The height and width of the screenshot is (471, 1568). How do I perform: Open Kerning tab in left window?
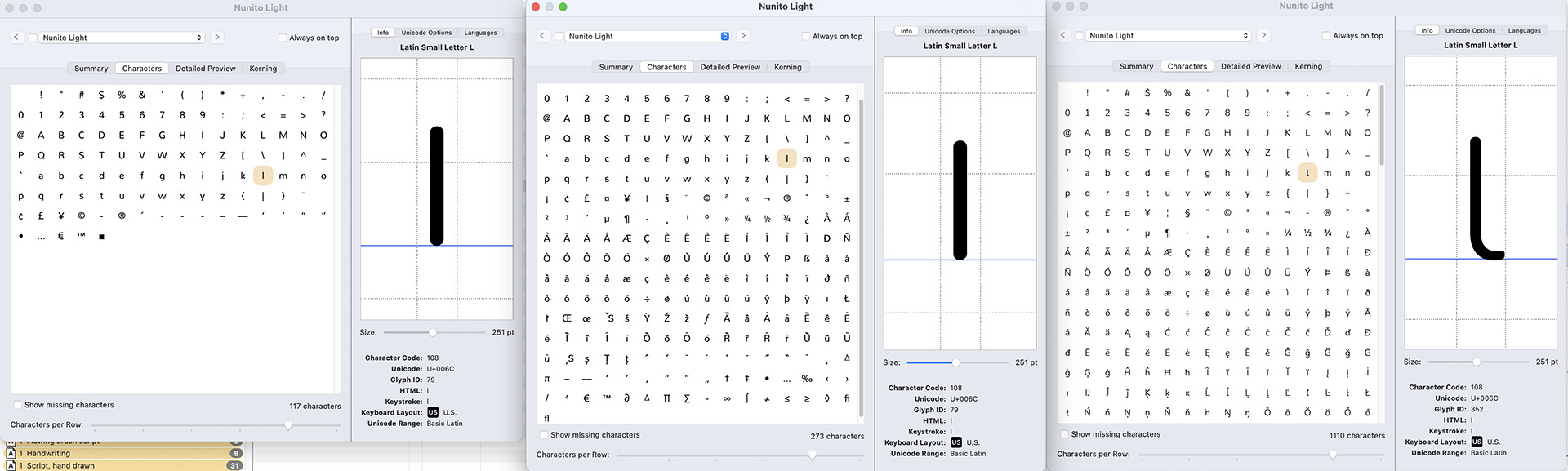click(x=263, y=69)
